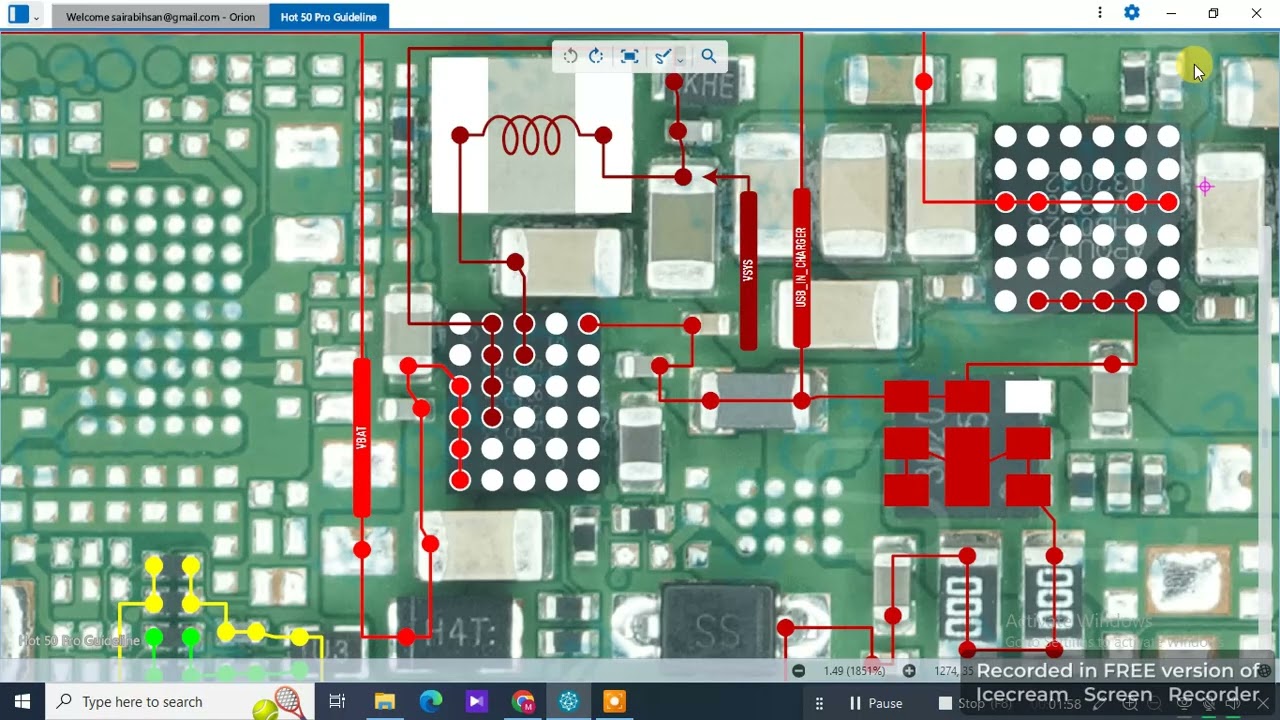This screenshot has height=720, width=1280.
Task: Select the brush marking tool
Action: coord(661,56)
